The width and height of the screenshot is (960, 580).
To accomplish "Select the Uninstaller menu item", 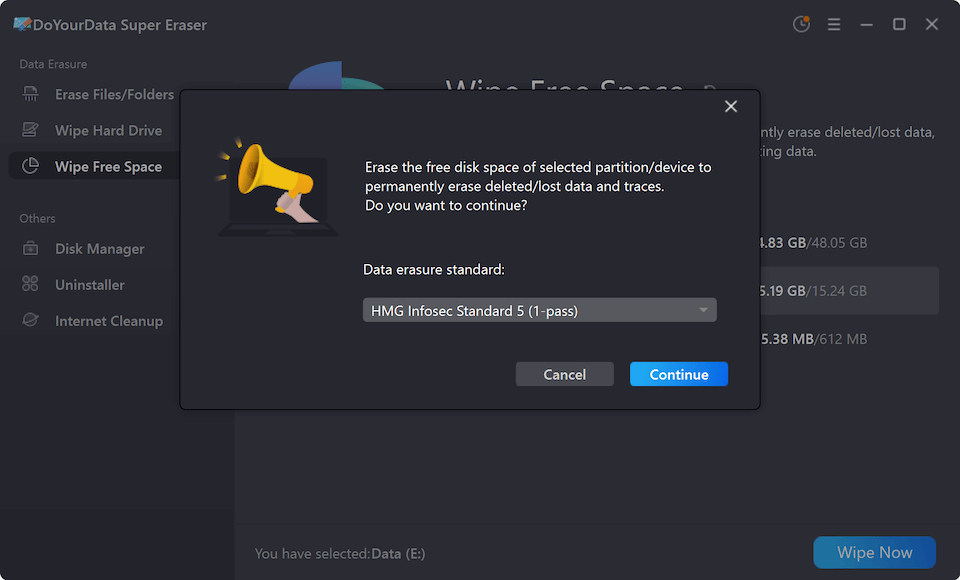I will coord(90,285).
